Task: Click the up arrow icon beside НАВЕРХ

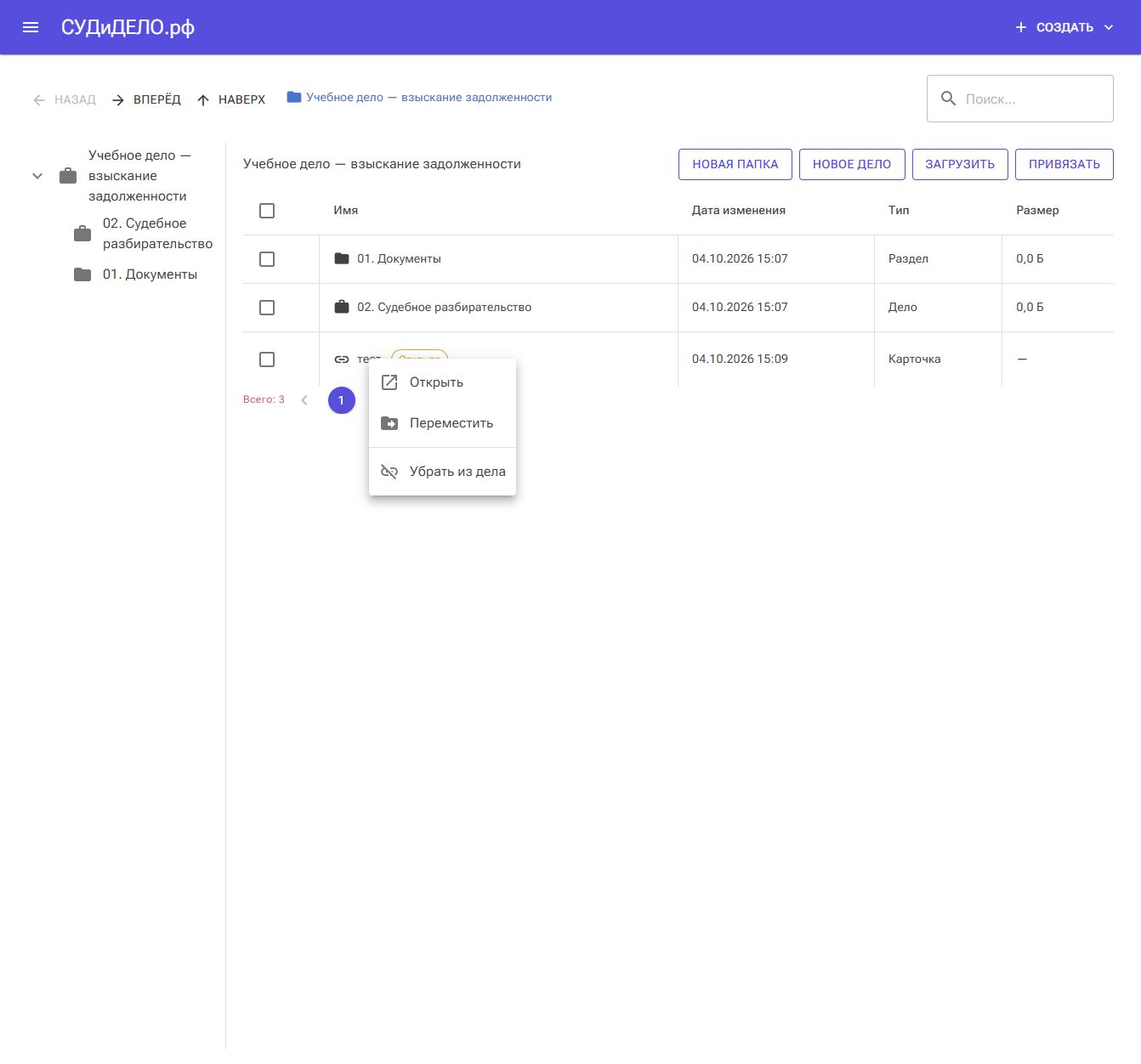Action: pyautogui.click(x=203, y=100)
